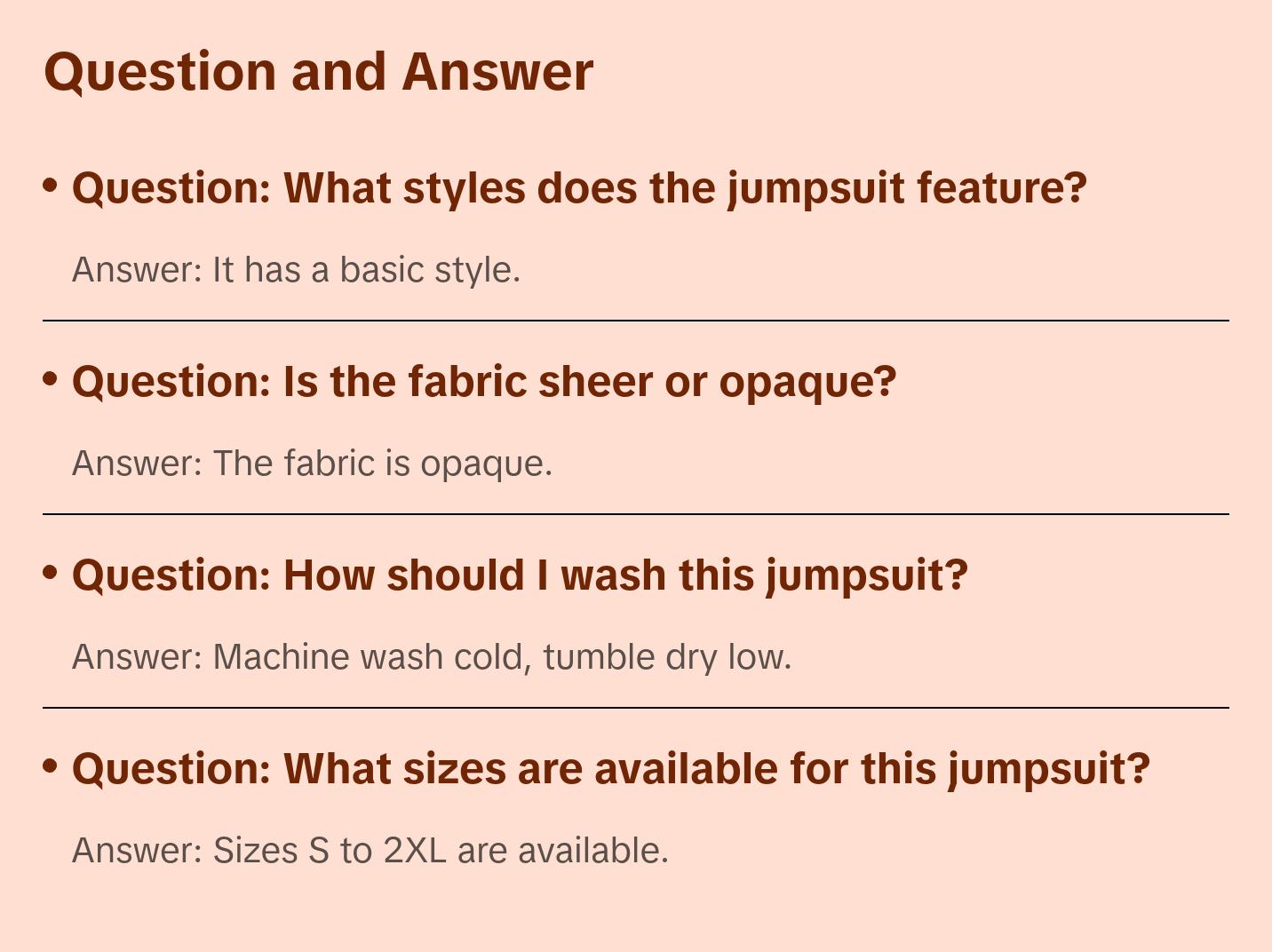Click the answer "It has a basic style."

(296, 270)
